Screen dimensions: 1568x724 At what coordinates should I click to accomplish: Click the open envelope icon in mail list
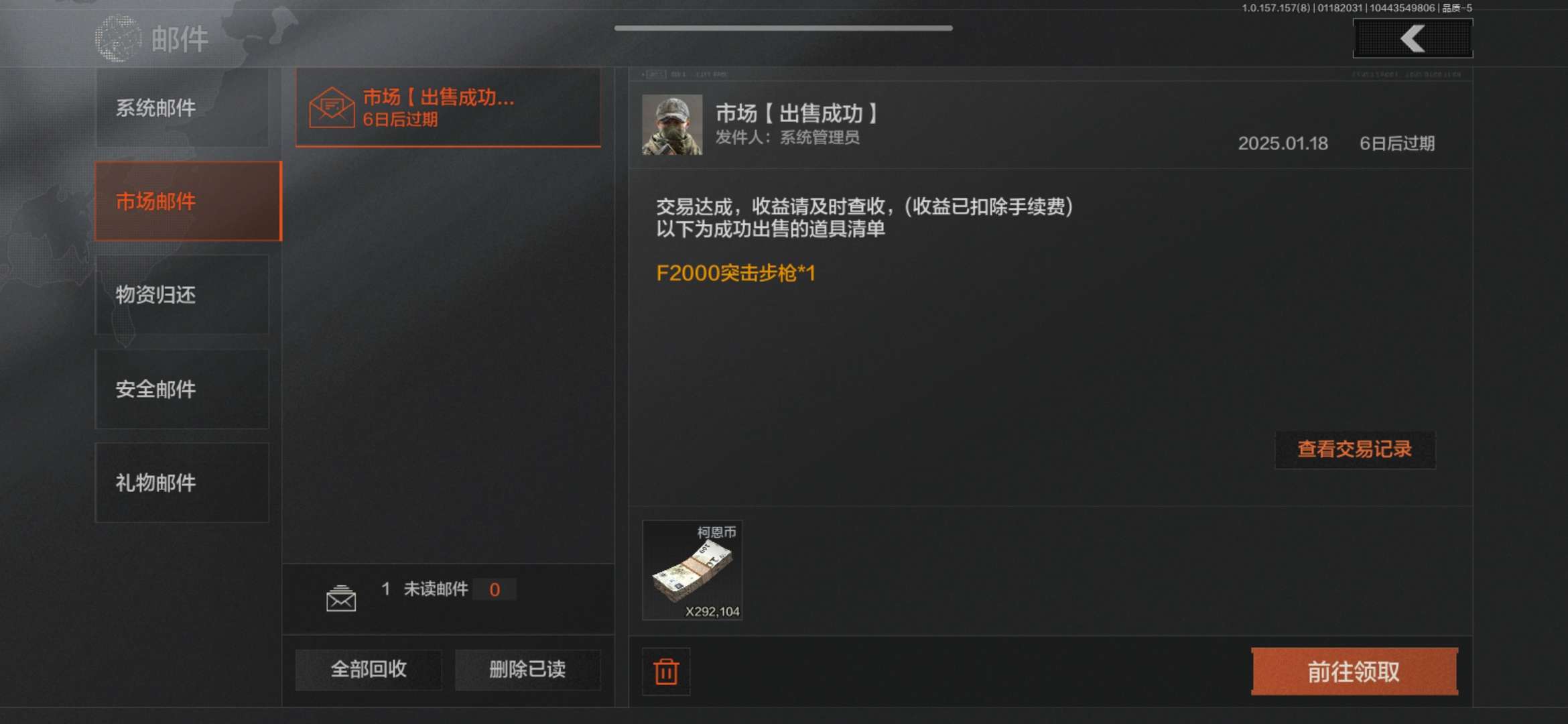point(332,107)
